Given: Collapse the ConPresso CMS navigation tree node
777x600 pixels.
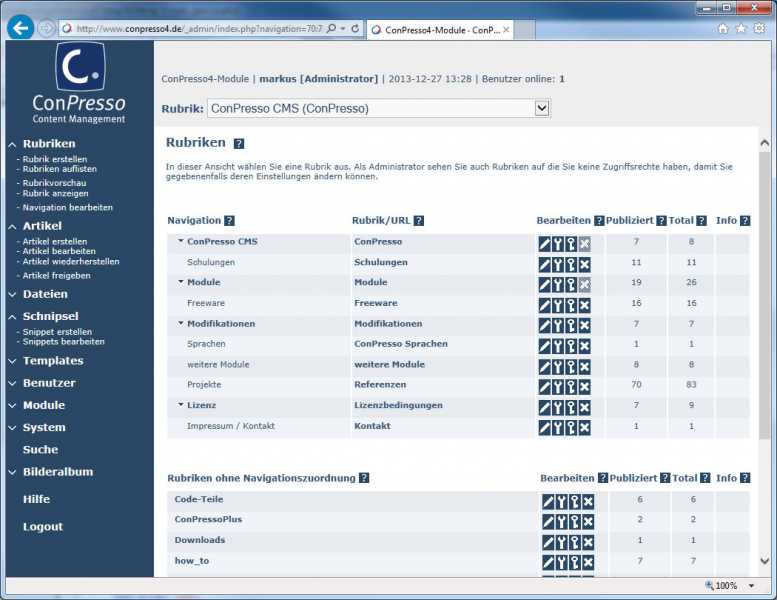Looking at the screenshot, I should (x=181, y=241).
